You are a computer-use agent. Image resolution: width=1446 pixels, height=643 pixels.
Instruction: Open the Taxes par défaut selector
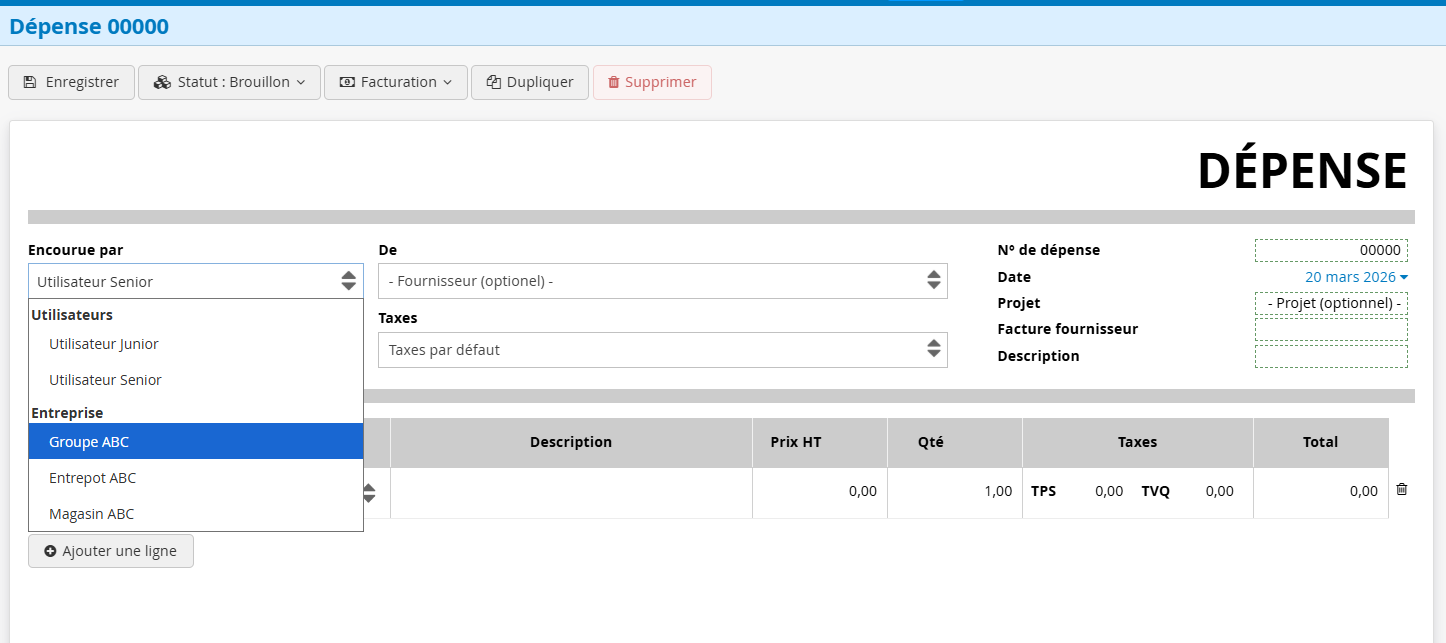pyautogui.click(x=662, y=349)
